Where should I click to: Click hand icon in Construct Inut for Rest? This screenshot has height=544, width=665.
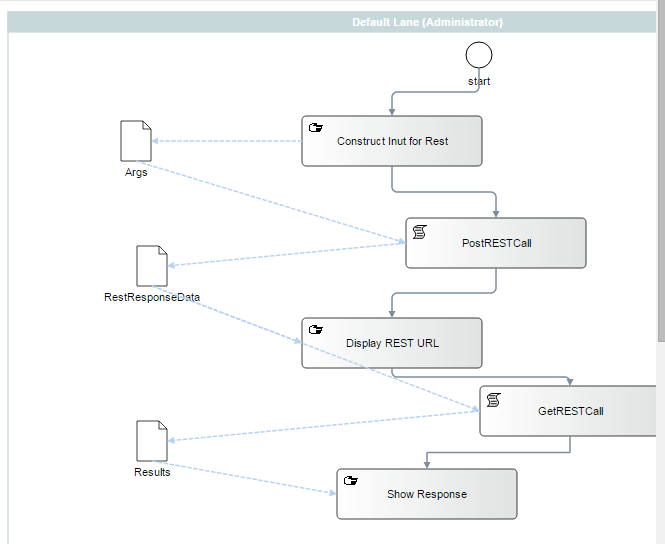pos(316,128)
